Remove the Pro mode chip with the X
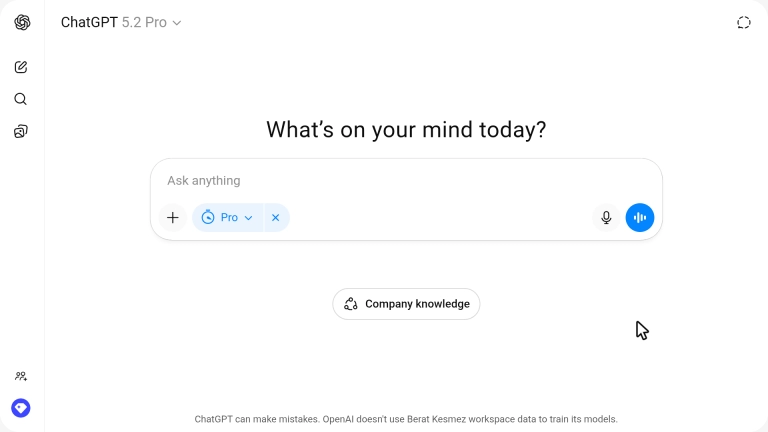Viewport: 768px width, 432px height. pos(276,217)
